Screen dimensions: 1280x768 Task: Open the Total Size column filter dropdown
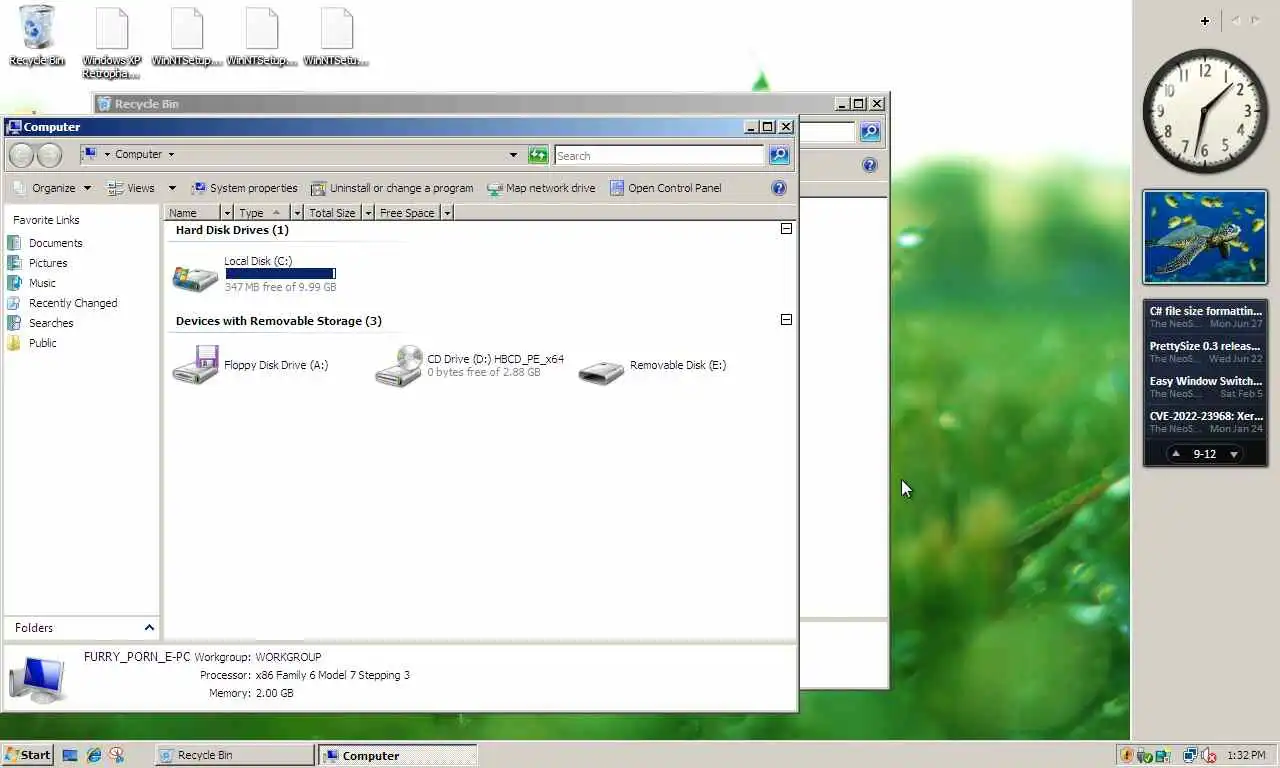368,213
